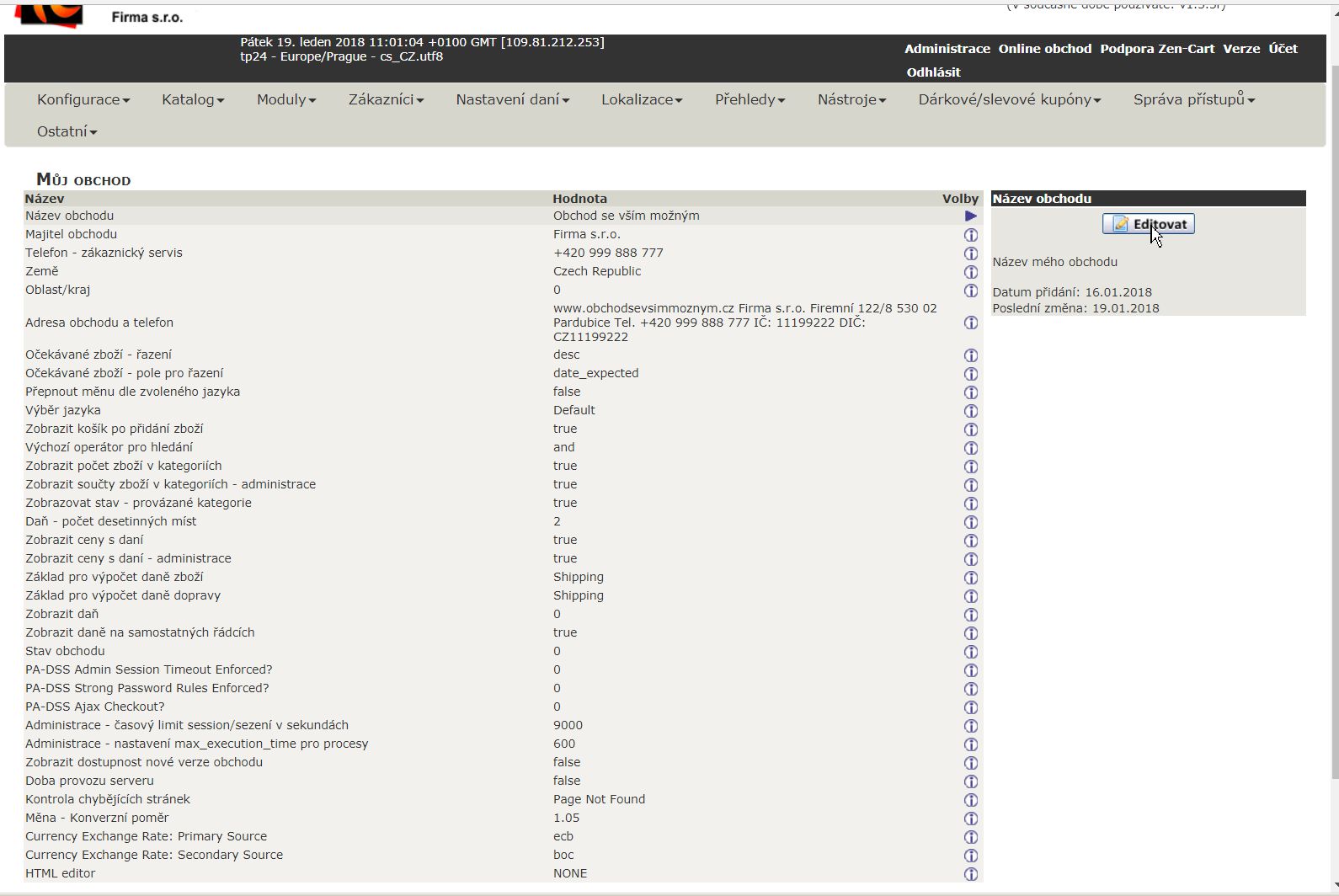Screen dimensions: 1339x896
Task: Click info icon for Zobrazit daň row
Action: point(970,615)
